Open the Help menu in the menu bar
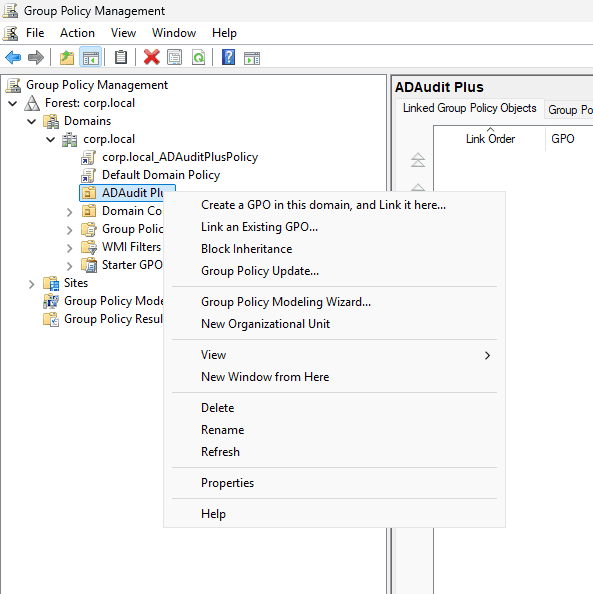The height and width of the screenshot is (594, 593). click(224, 33)
